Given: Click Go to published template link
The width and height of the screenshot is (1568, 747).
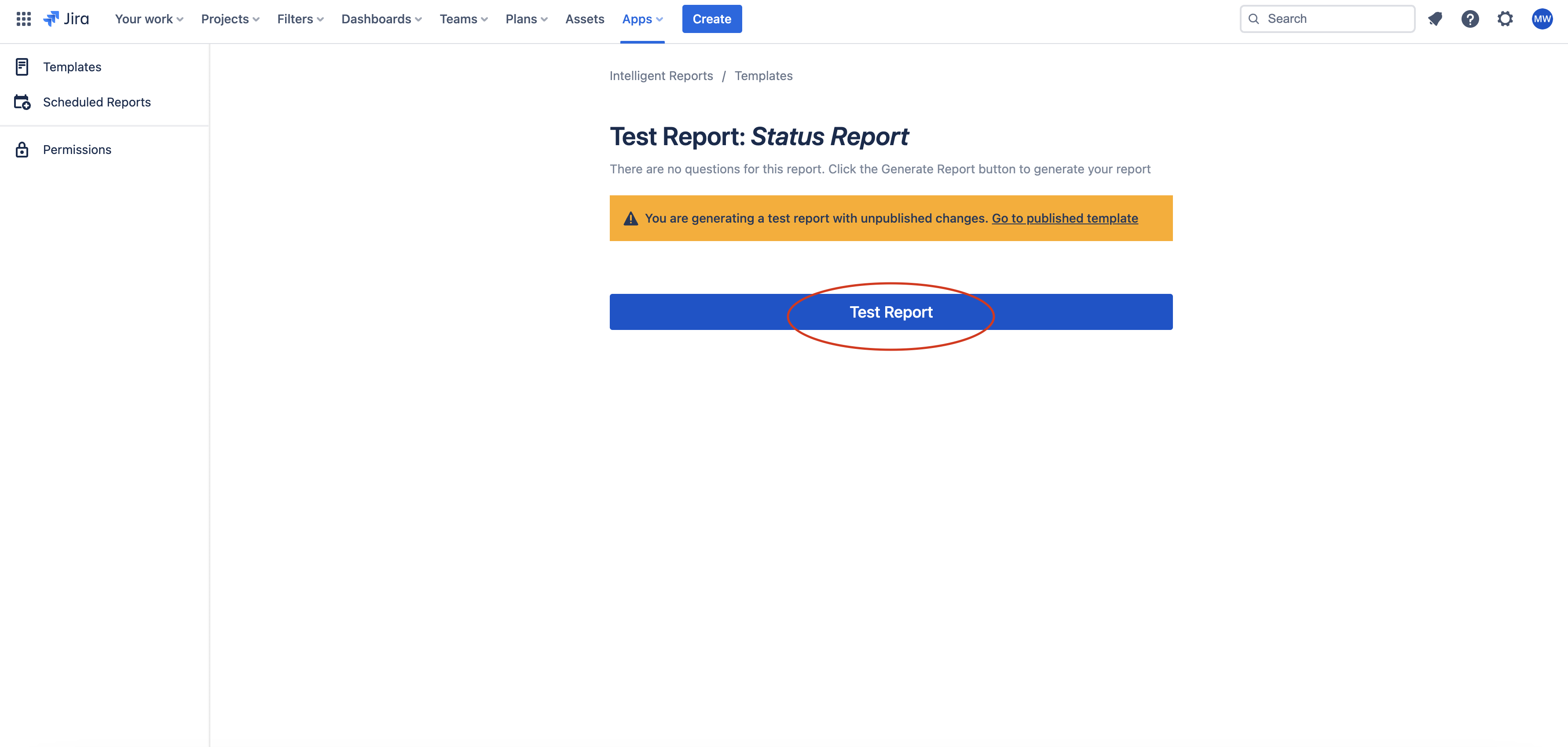Looking at the screenshot, I should pyautogui.click(x=1065, y=218).
